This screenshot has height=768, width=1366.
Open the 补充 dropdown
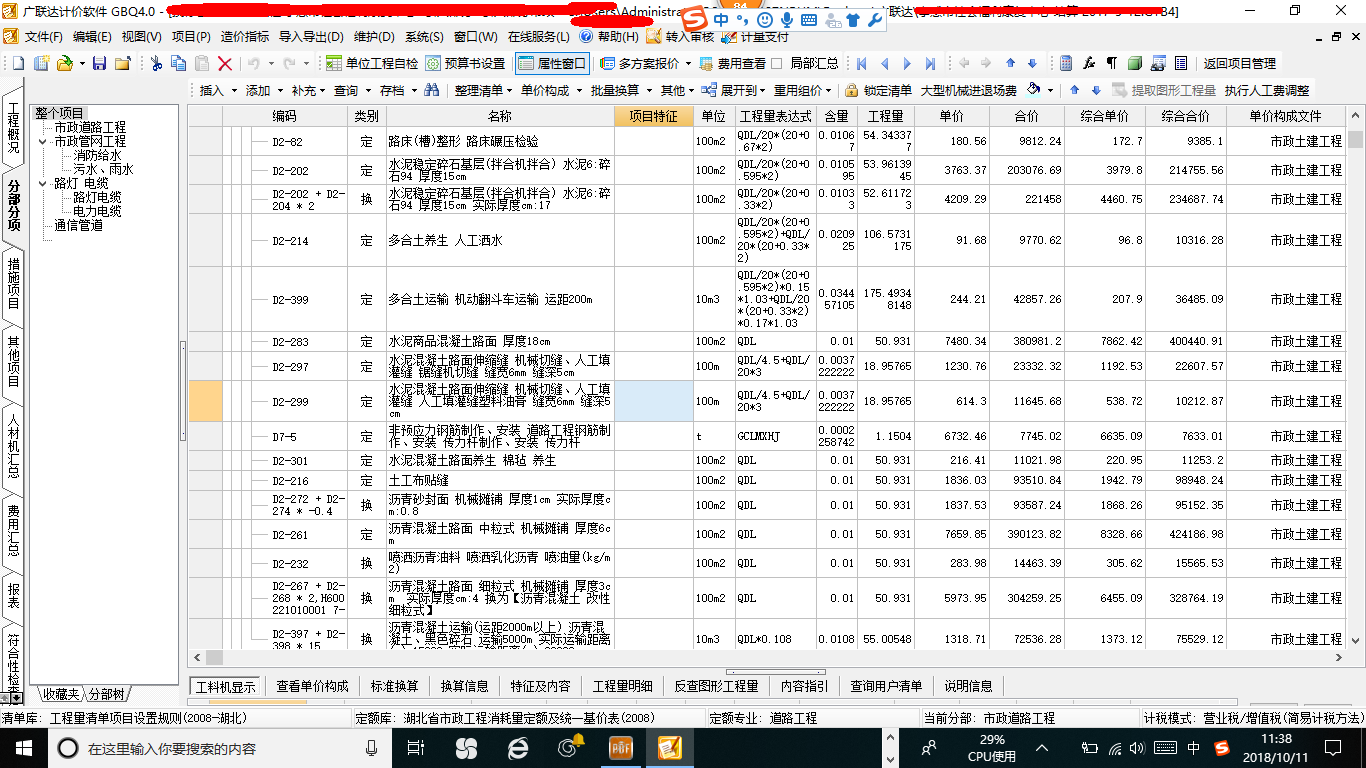click(309, 90)
